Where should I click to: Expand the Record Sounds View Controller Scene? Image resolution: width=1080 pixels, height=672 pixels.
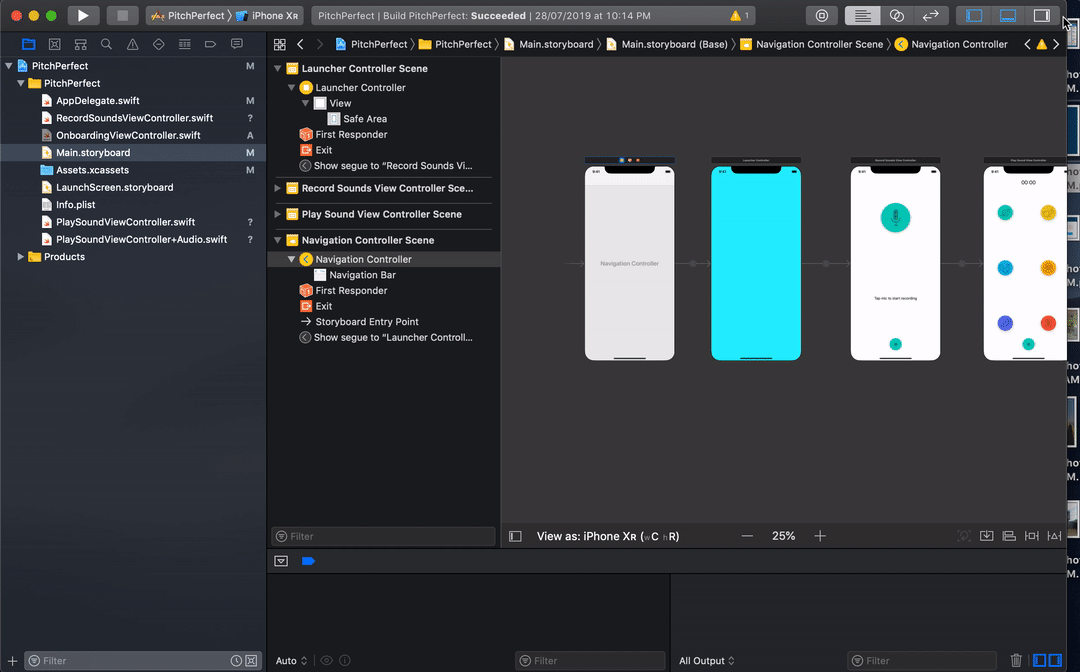278,188
